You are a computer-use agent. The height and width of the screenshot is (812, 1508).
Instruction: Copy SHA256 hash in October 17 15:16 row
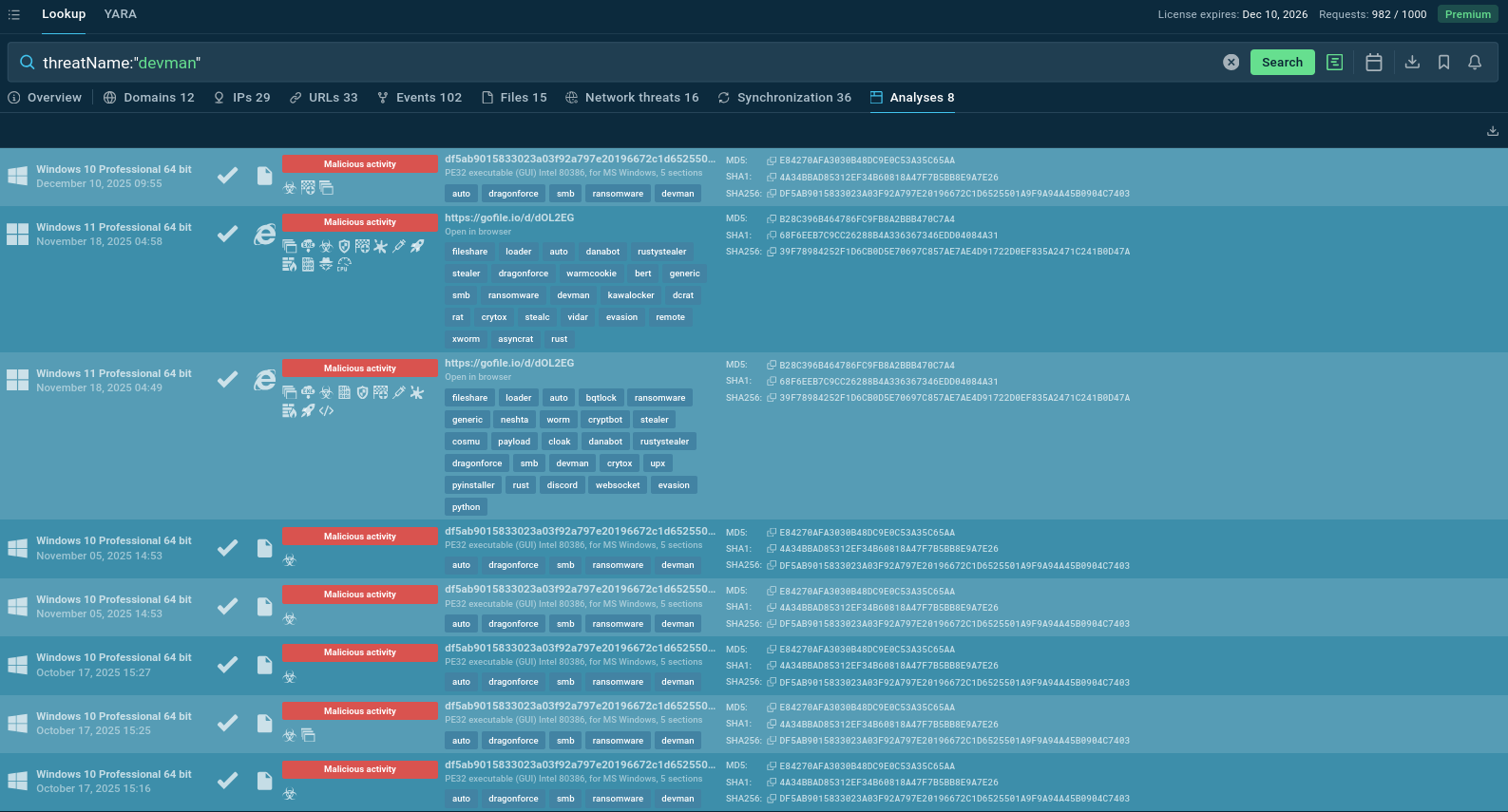(x=772, y=798)
